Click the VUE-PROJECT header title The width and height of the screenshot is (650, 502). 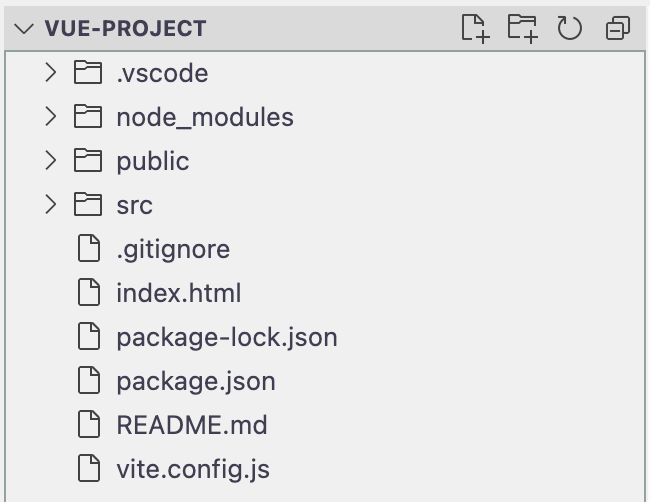(125, 28)
